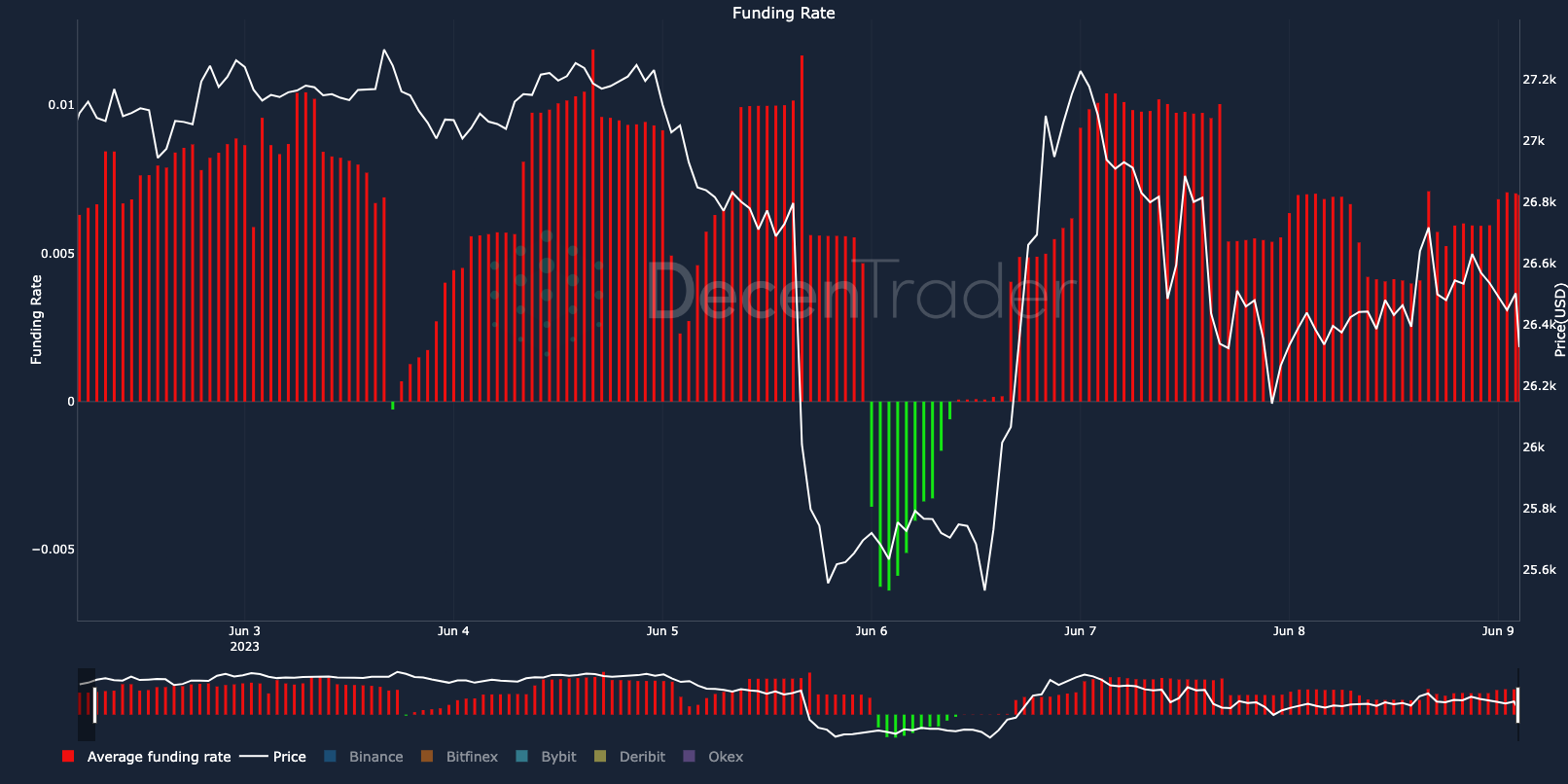Enable the Binance series label

click(x=376, y=757)
